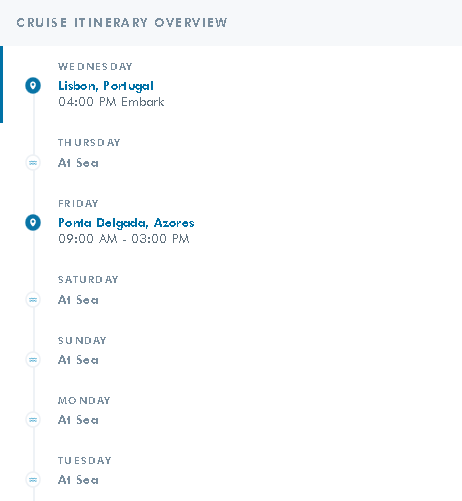The width and height of the screenshot is (462, 501).
Task: Select Sunday's At Sea wave icon
Action: pos(33,360)
